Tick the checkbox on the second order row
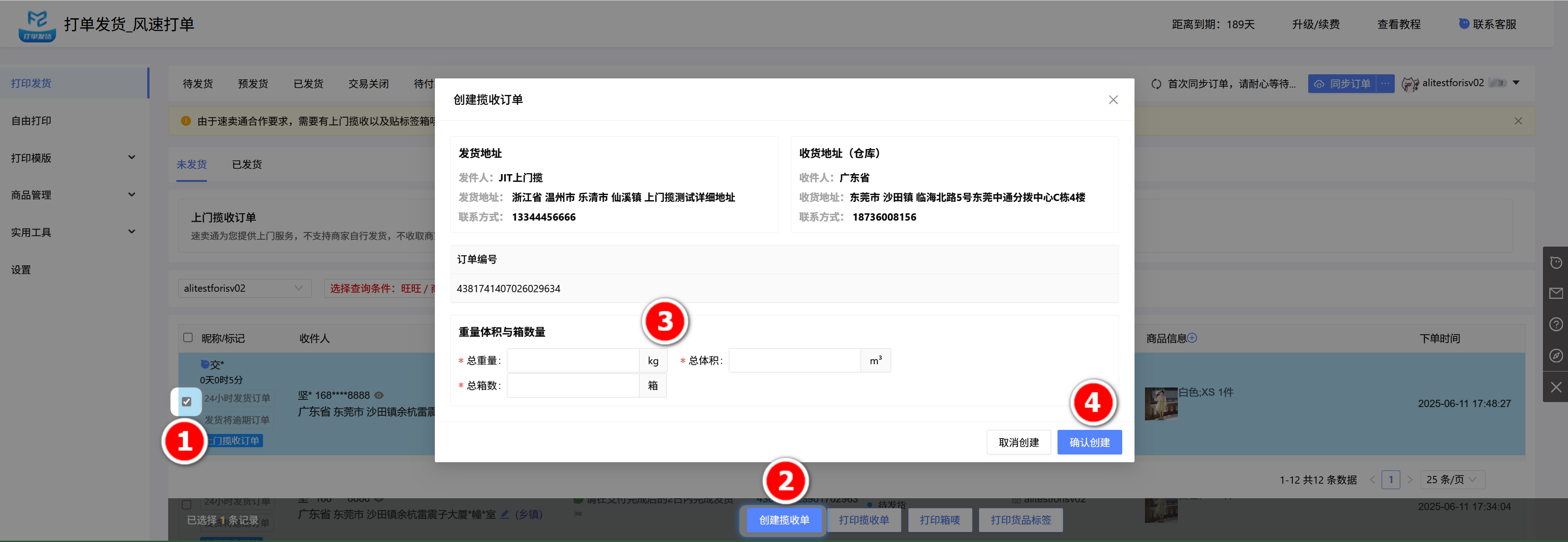This screenshot has width=1568, height=542. (x=187, y=504)
